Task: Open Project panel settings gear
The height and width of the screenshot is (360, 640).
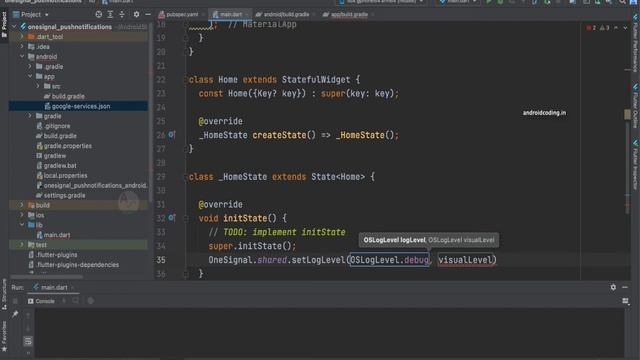Action: click(136, 15)
